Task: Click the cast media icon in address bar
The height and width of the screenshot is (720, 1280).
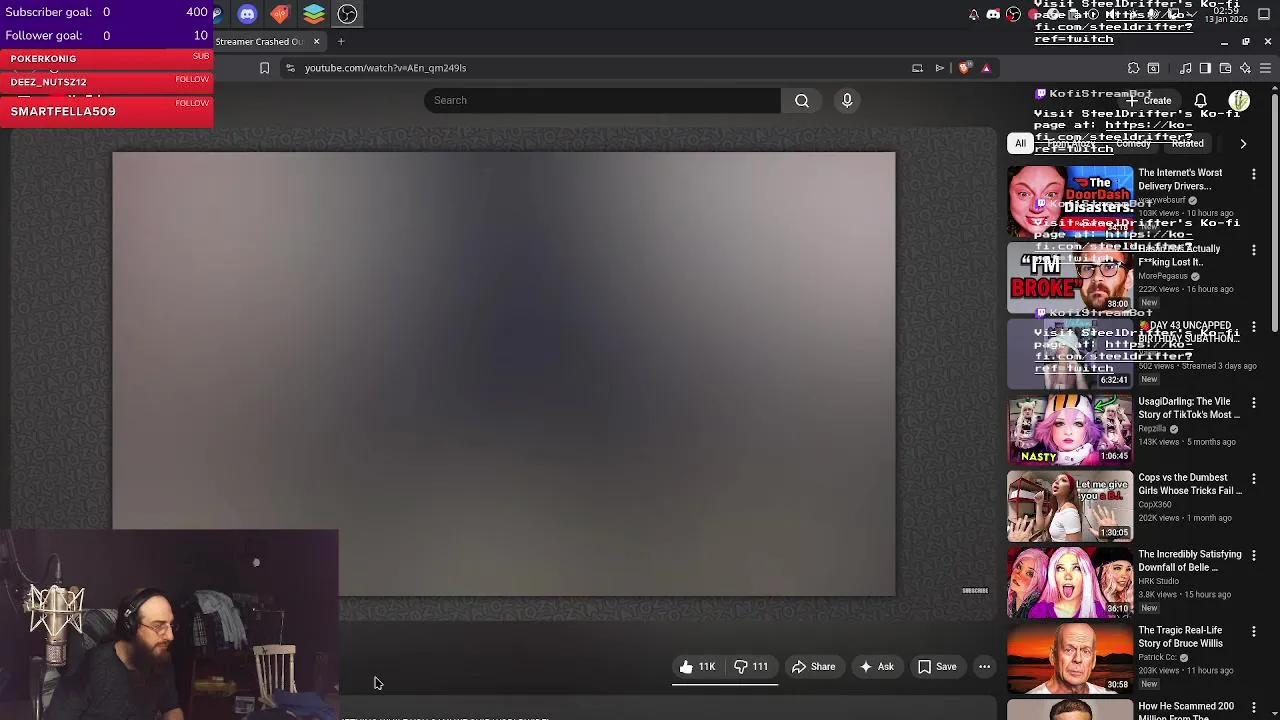Action: point(917,68)
